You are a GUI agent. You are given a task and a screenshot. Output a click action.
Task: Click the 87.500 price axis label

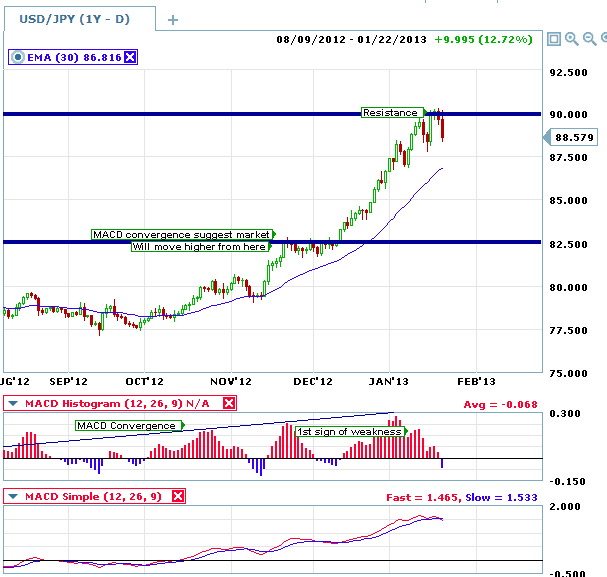tap(568, 158)
